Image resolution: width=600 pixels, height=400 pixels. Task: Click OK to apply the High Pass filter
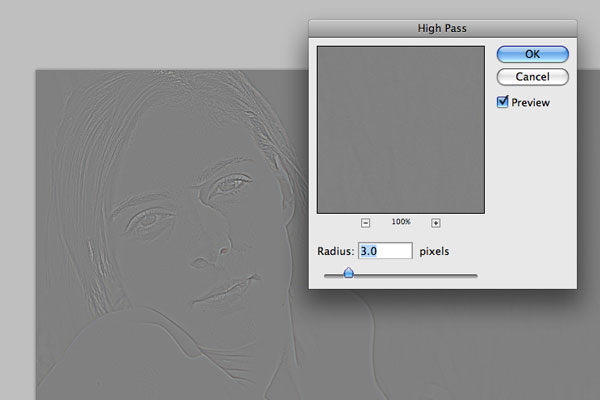532,54
